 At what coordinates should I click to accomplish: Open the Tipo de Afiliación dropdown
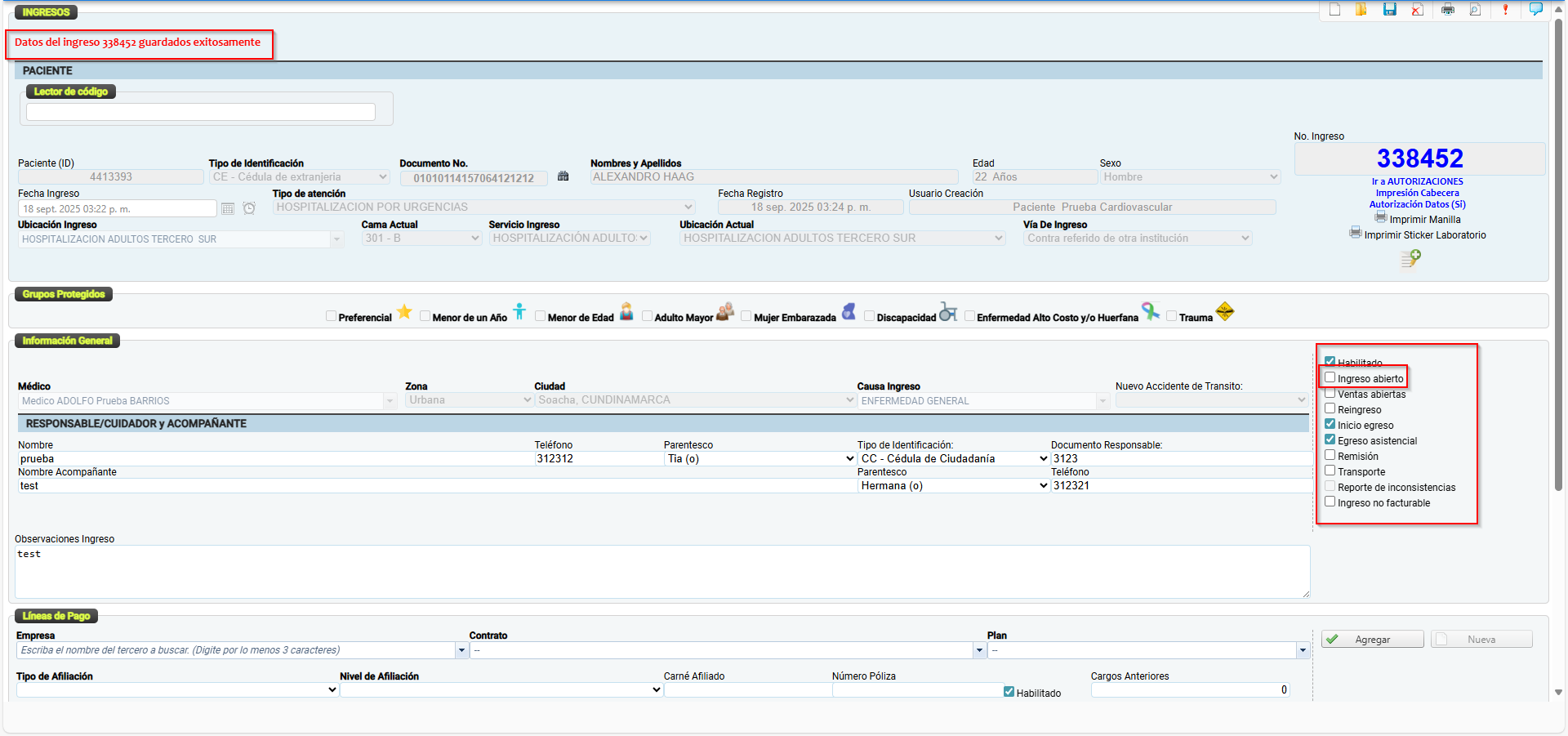176,690
